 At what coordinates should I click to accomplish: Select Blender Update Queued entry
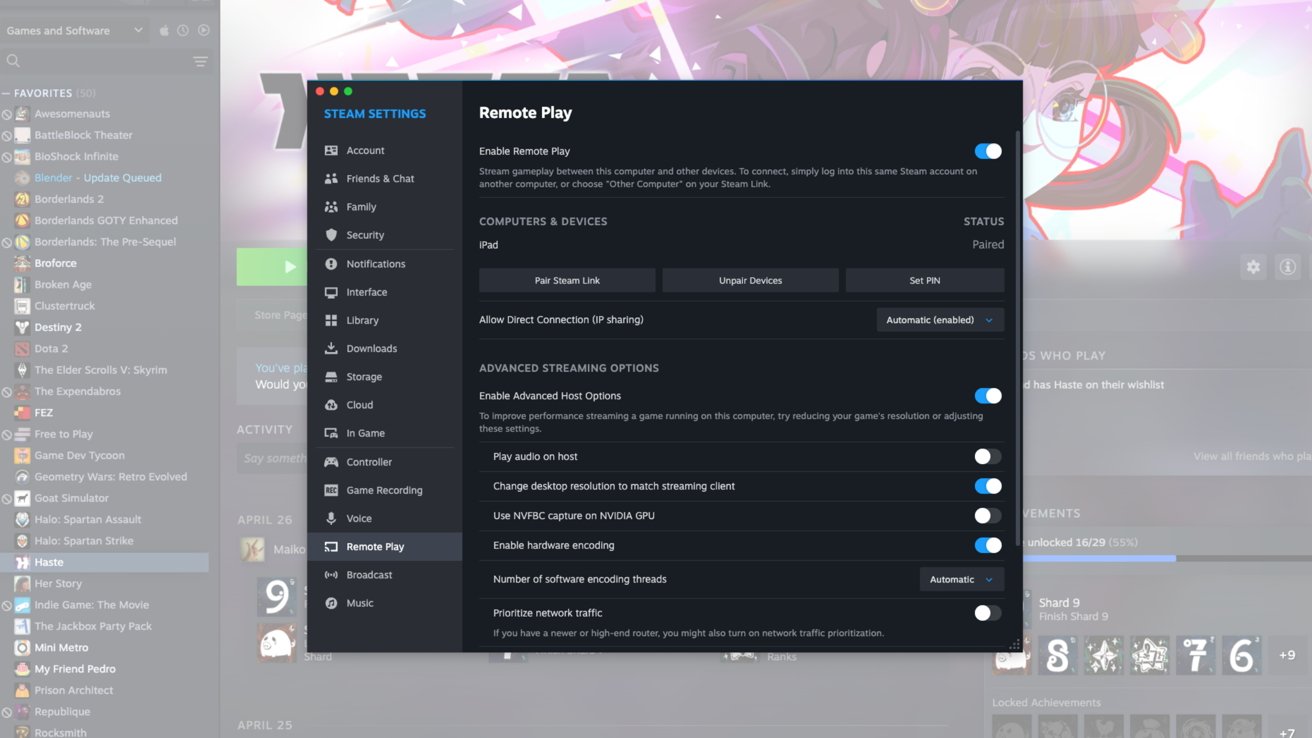pos(98,178)
